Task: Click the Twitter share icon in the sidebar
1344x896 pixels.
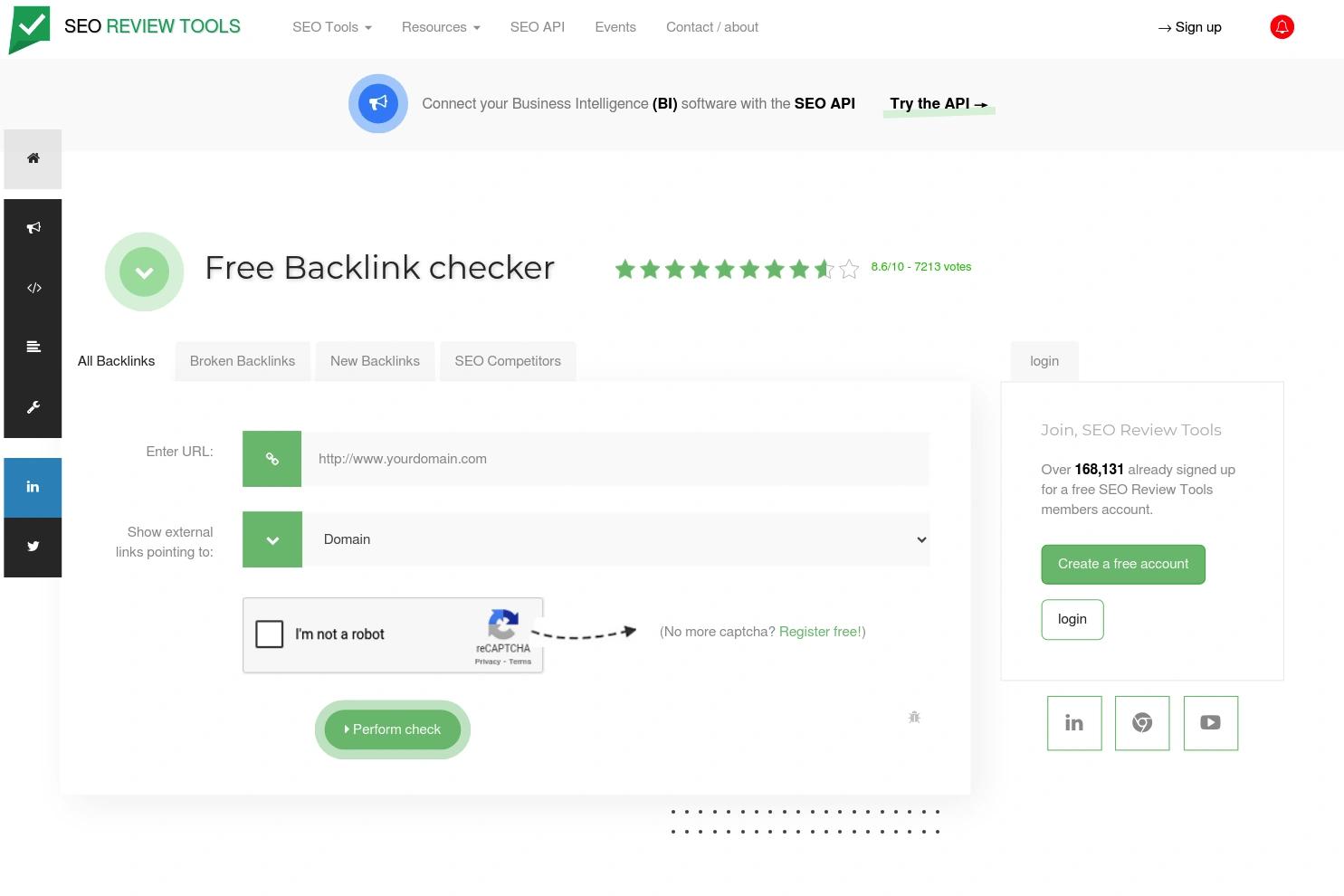Action: tap(33, 547)
